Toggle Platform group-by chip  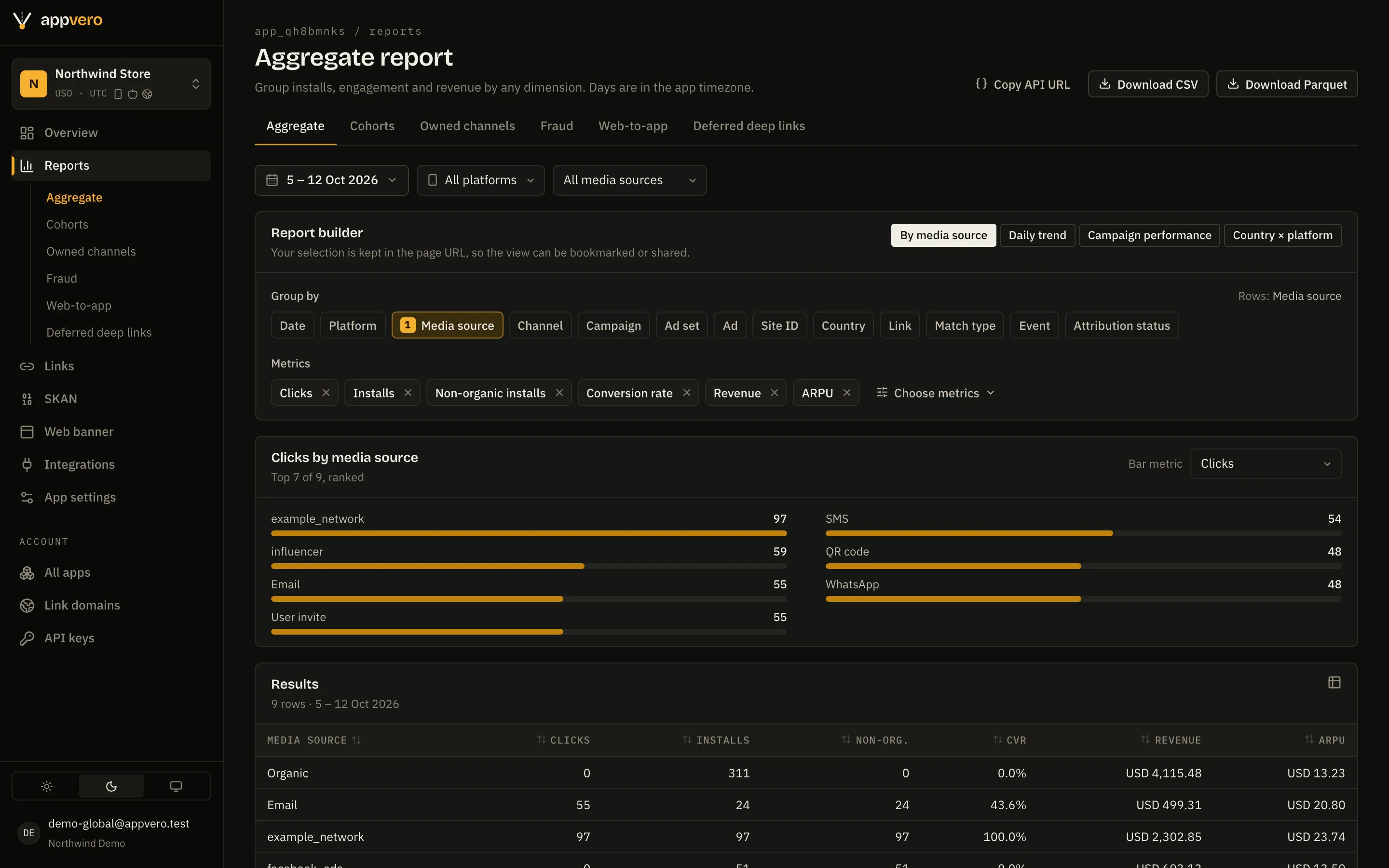353,325
